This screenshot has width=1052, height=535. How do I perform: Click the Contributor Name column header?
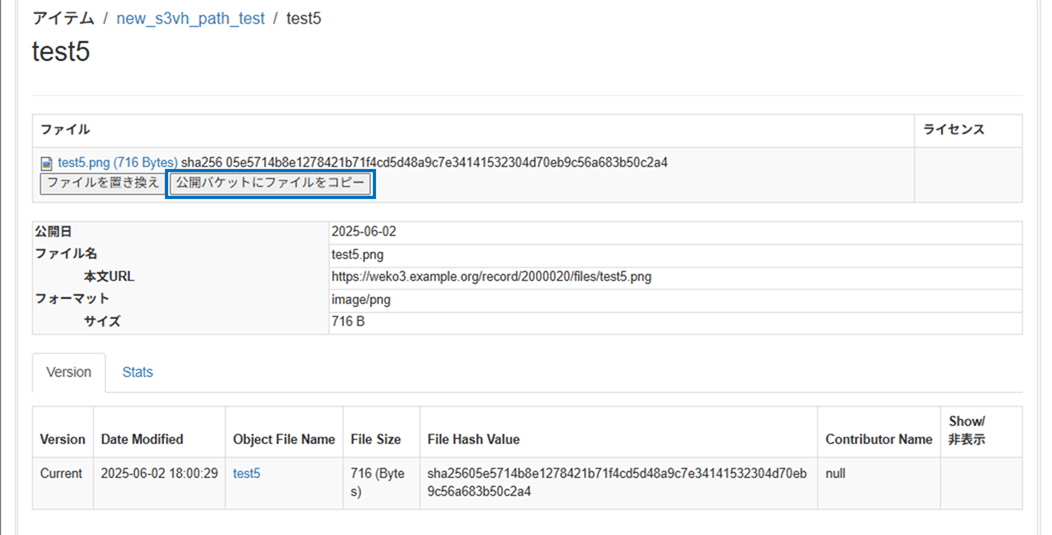coord(878,439)
